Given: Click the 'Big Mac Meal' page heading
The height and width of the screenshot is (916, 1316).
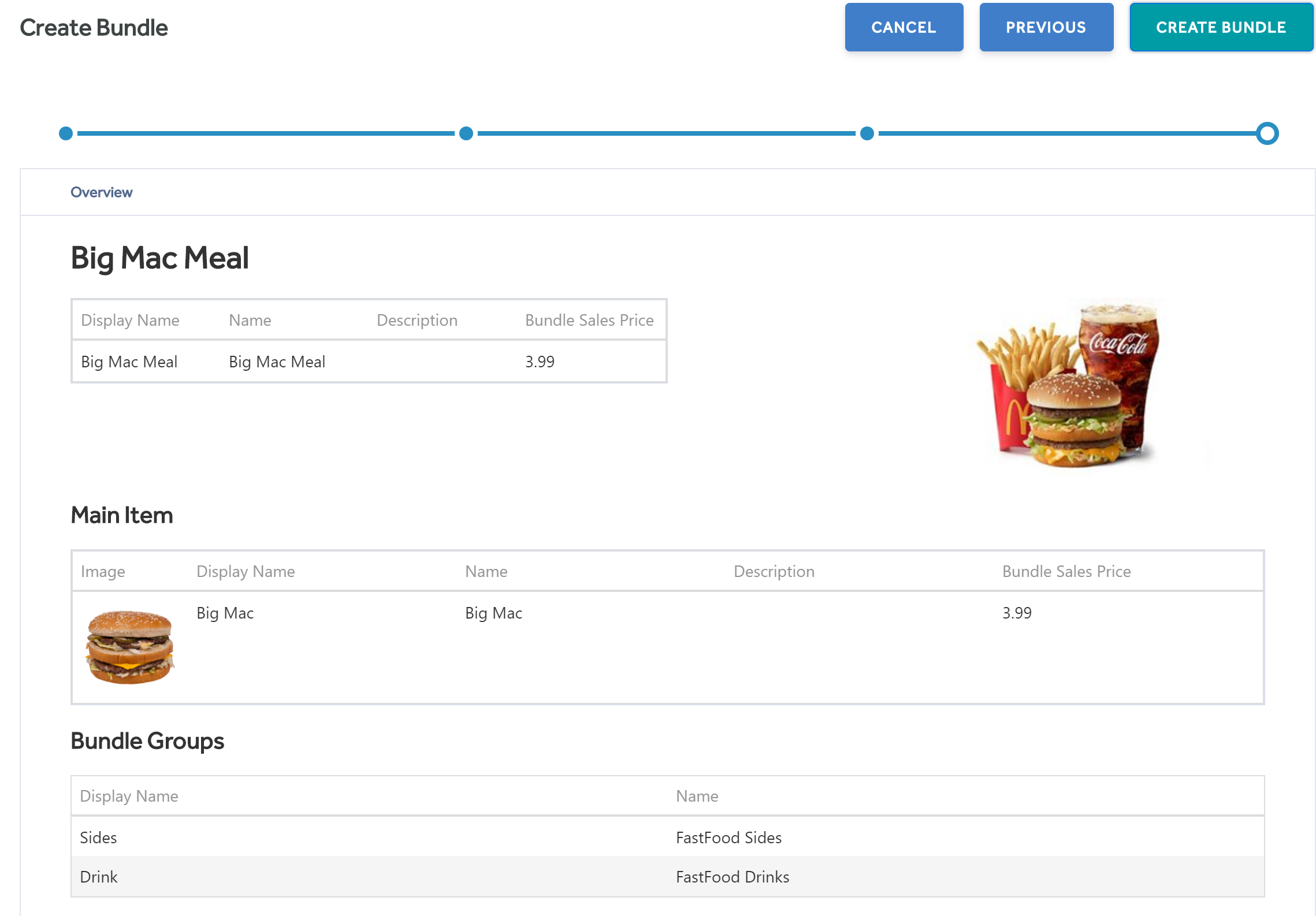Looking at the screenshot, I should 159,258.
